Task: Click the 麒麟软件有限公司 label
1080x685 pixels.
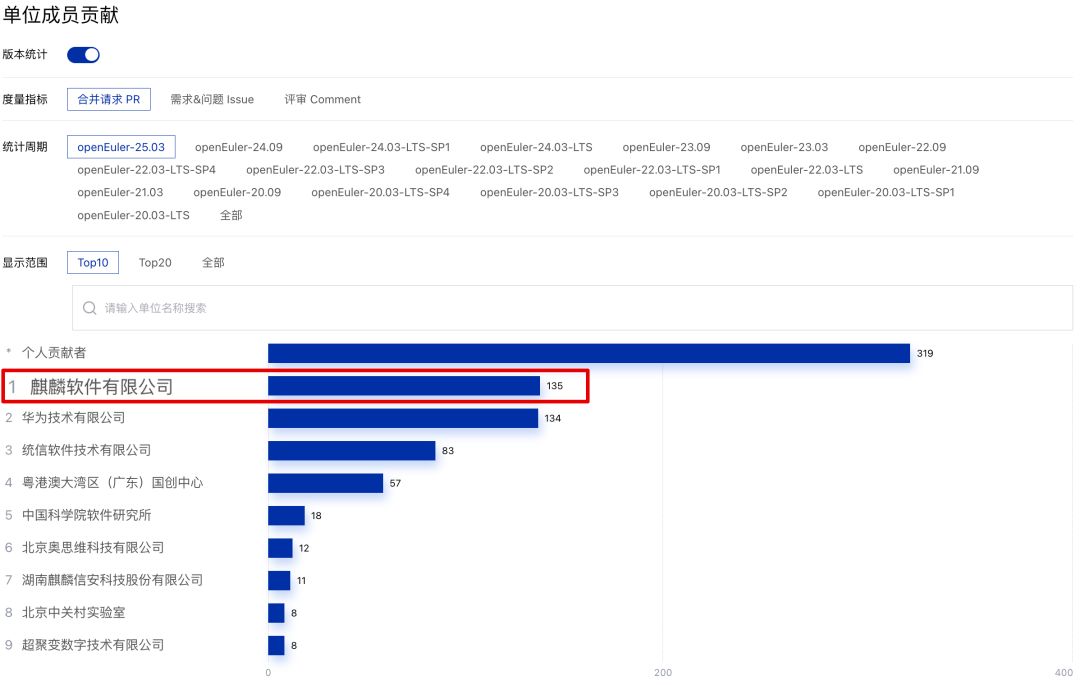Action: click(101, 387)
